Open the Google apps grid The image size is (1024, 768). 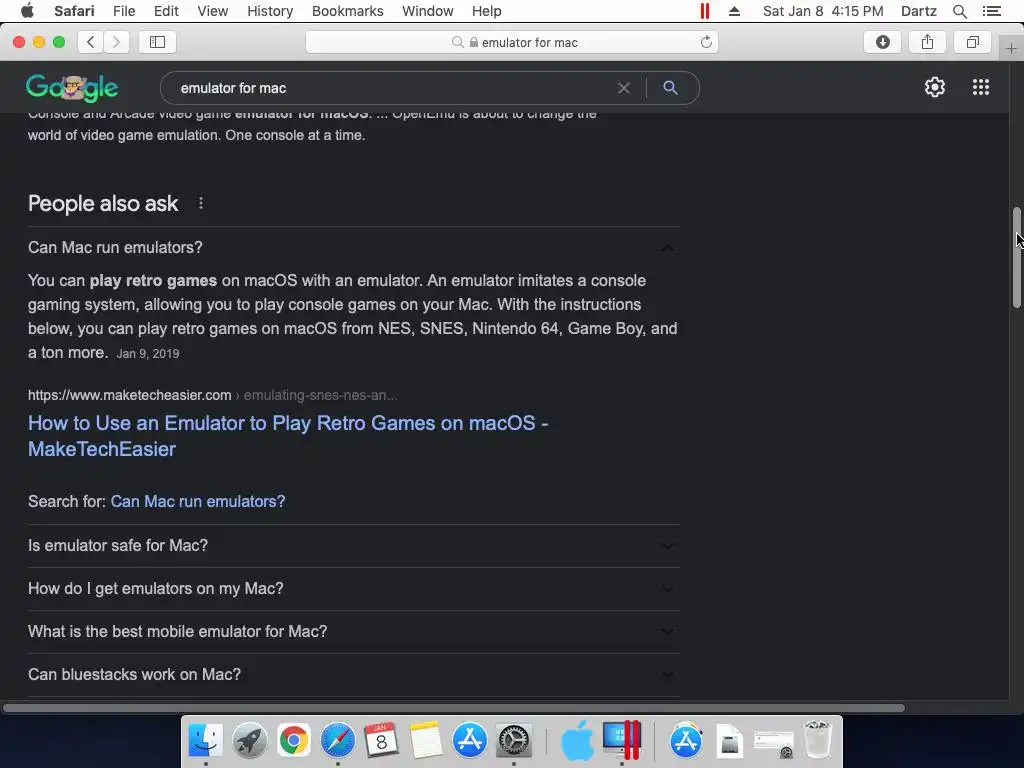click(981, 88)
